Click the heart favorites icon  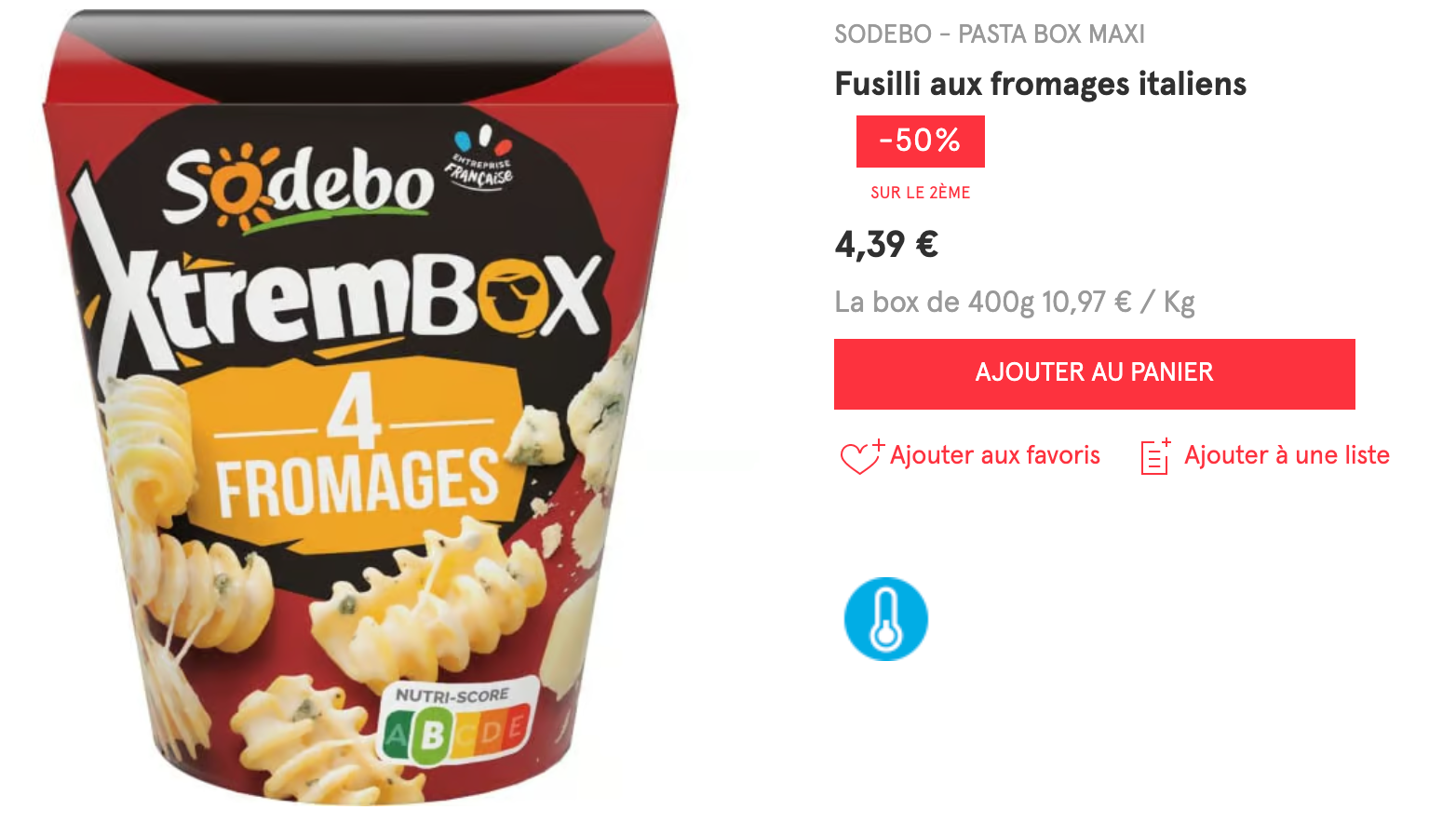pos(862,456)
